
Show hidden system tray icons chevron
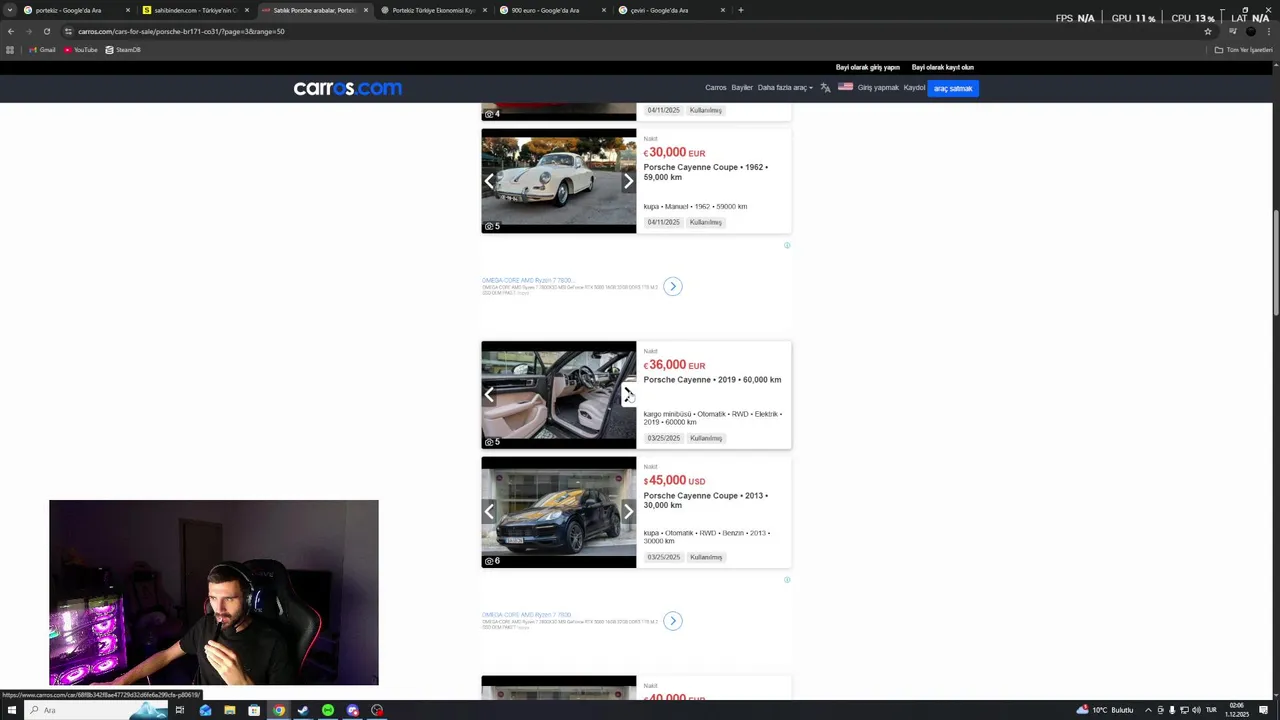point(1148,710)
